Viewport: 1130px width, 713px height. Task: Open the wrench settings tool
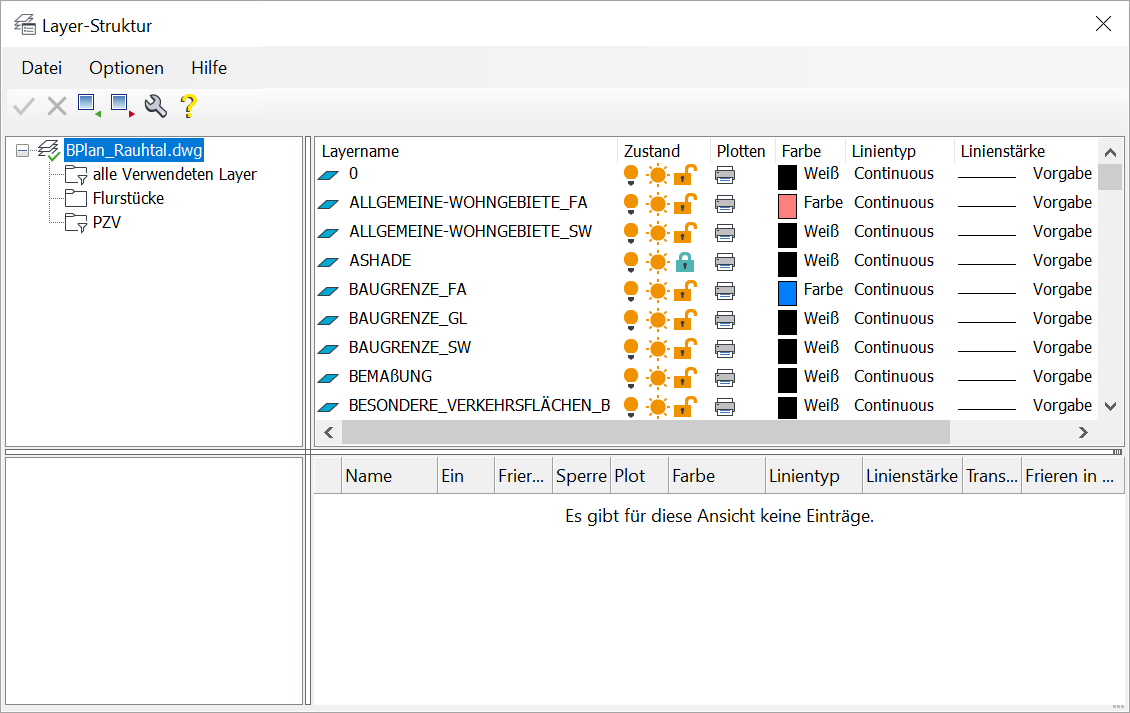(x=155, y=105)
